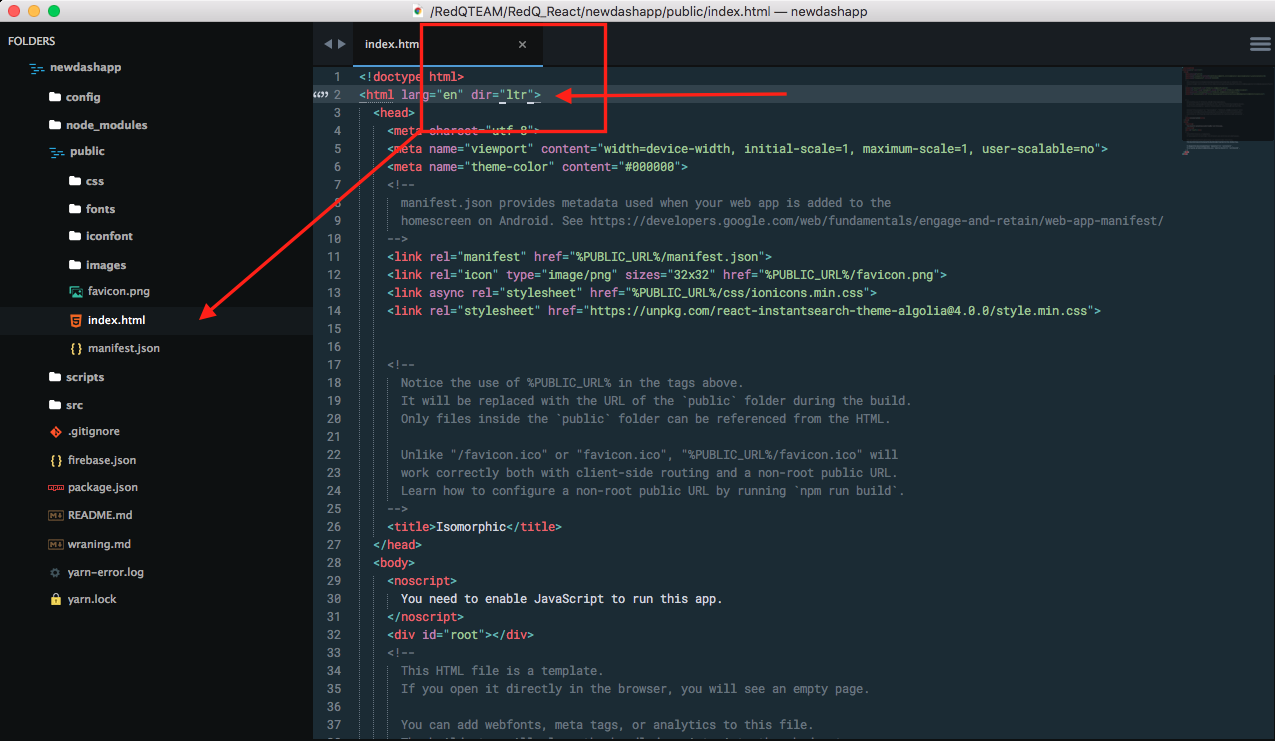The height and width of the screenshot is (741, 1275).
Task: Open manifest.json in the sidebar
Action: click(x=123, y=348)
